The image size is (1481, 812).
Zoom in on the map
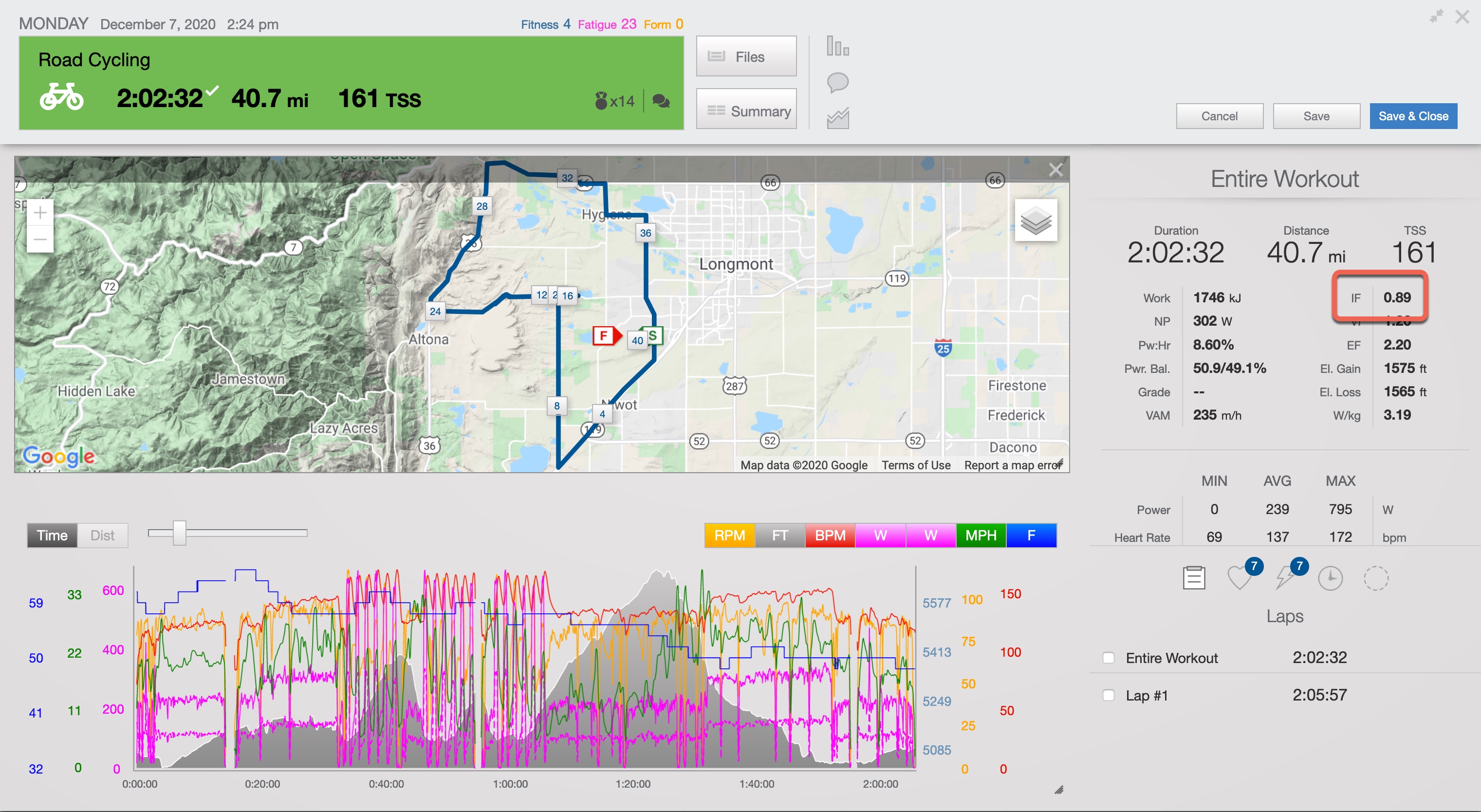40,213
